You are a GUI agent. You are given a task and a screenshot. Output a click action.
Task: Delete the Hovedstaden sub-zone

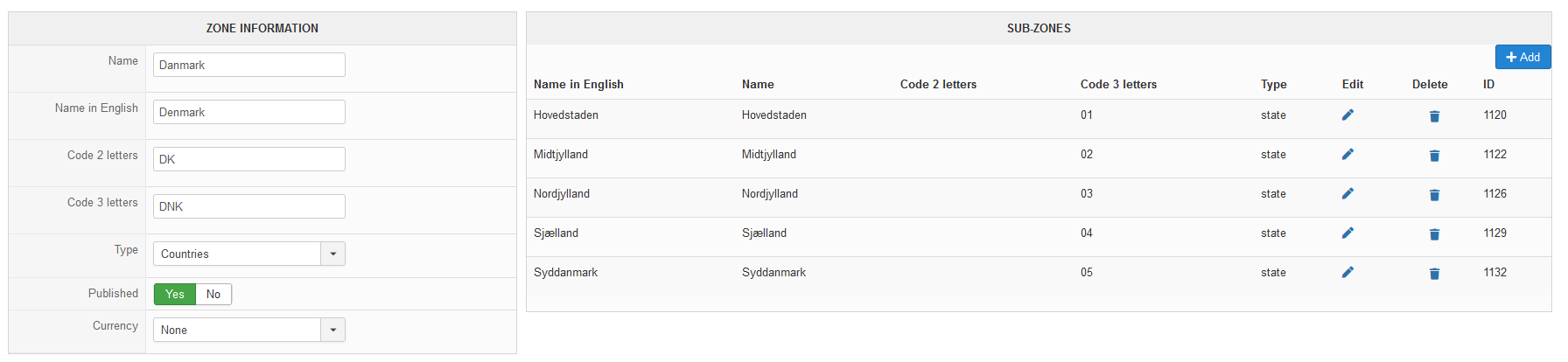[x=1434, y=115]
